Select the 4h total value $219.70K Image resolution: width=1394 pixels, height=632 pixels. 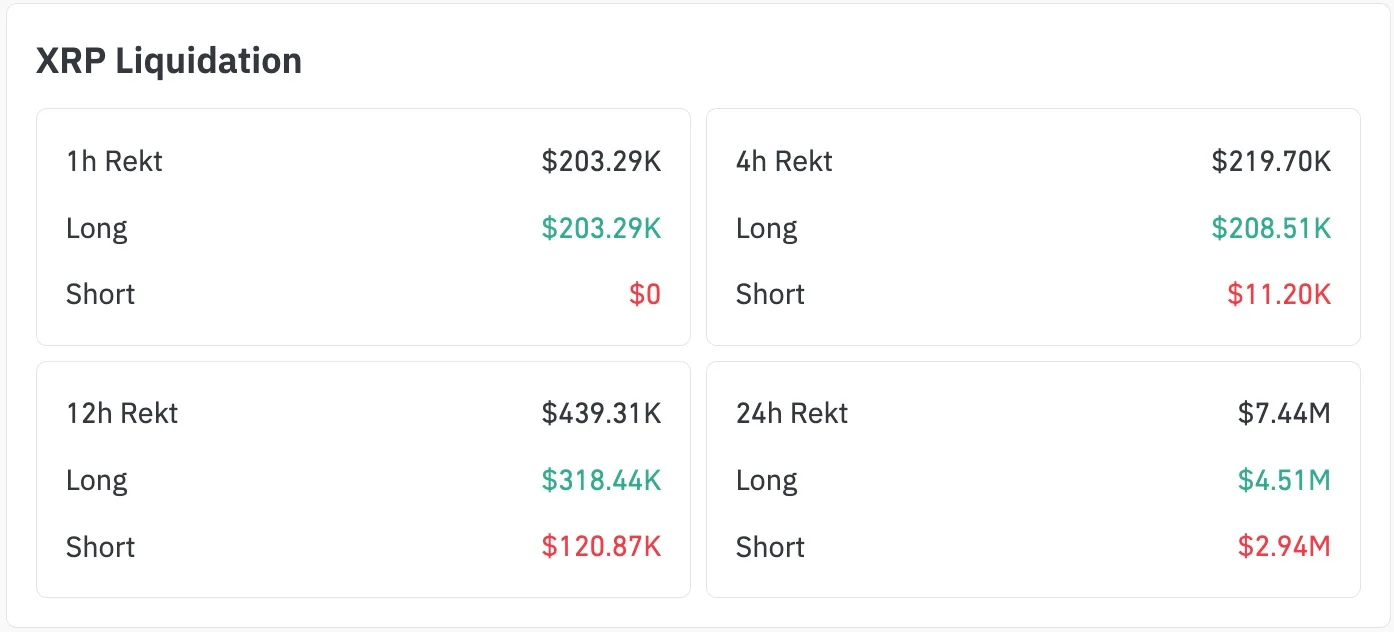1271,161
